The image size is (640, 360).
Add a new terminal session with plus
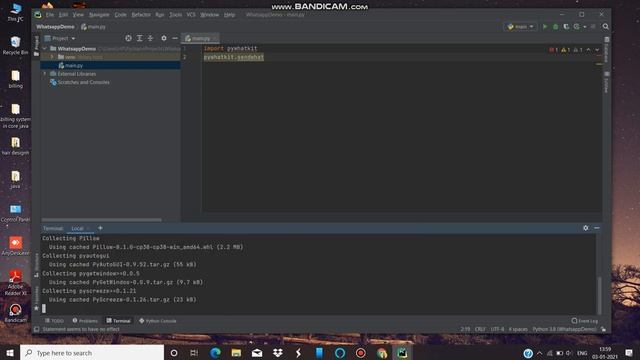click(100, 228)
